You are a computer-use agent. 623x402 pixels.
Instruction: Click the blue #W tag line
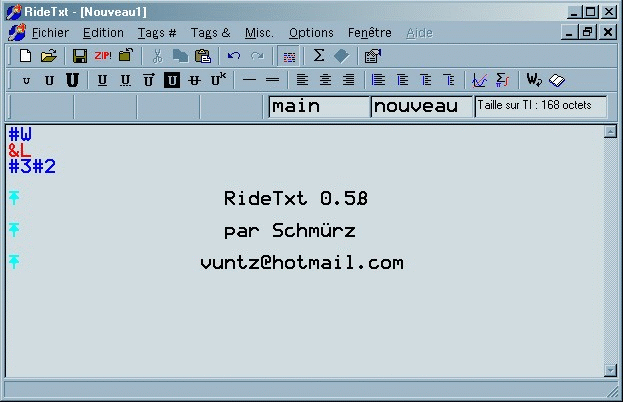[x=20, y=134]
